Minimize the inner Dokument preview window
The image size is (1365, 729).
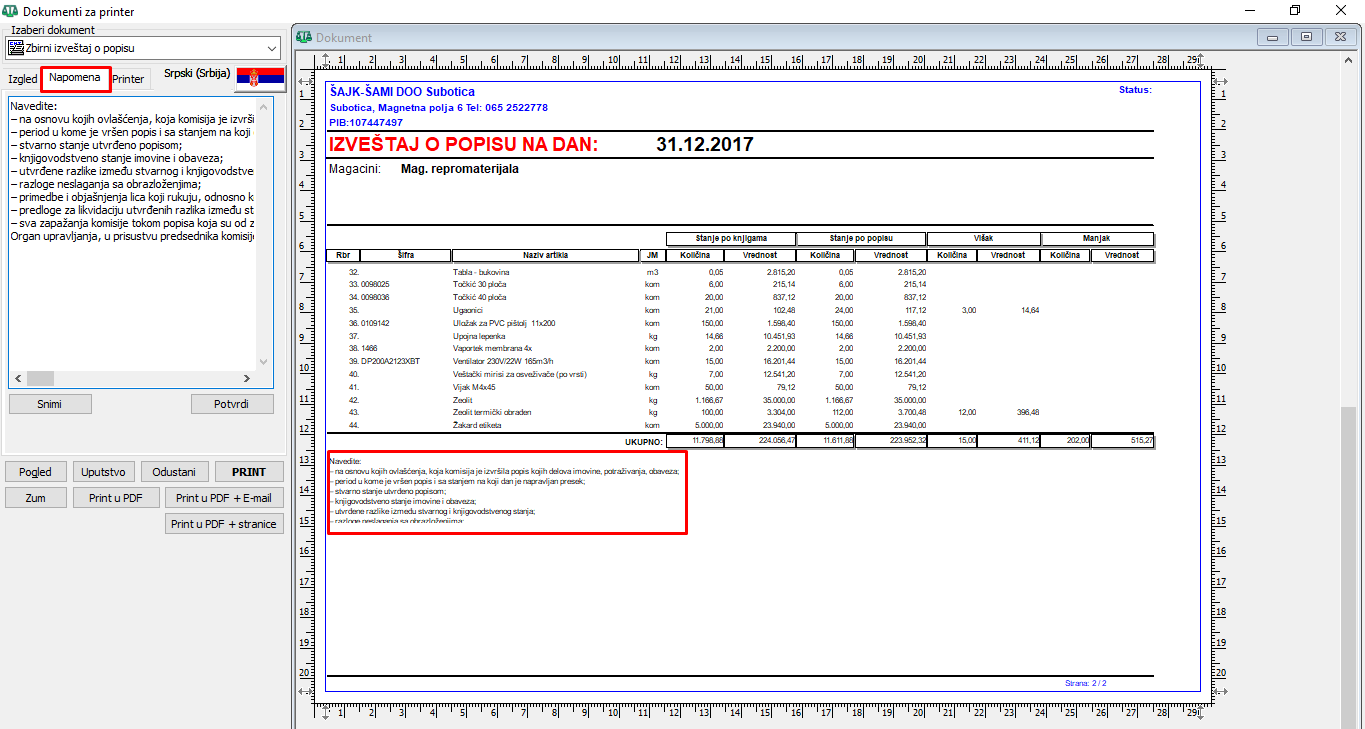(1273, 37)
